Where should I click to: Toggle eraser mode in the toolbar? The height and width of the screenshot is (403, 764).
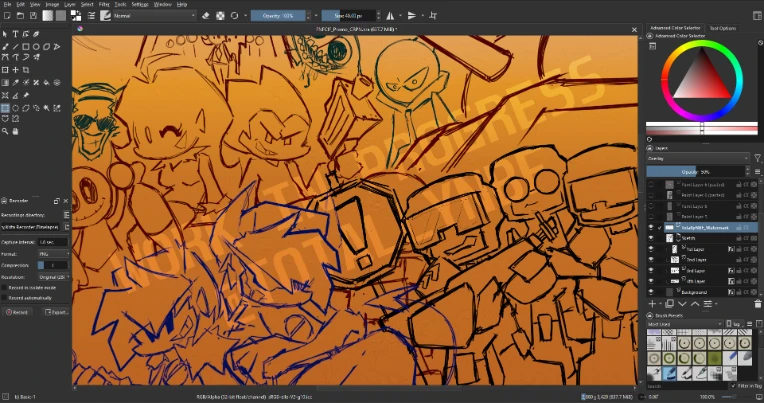(206, 16)
